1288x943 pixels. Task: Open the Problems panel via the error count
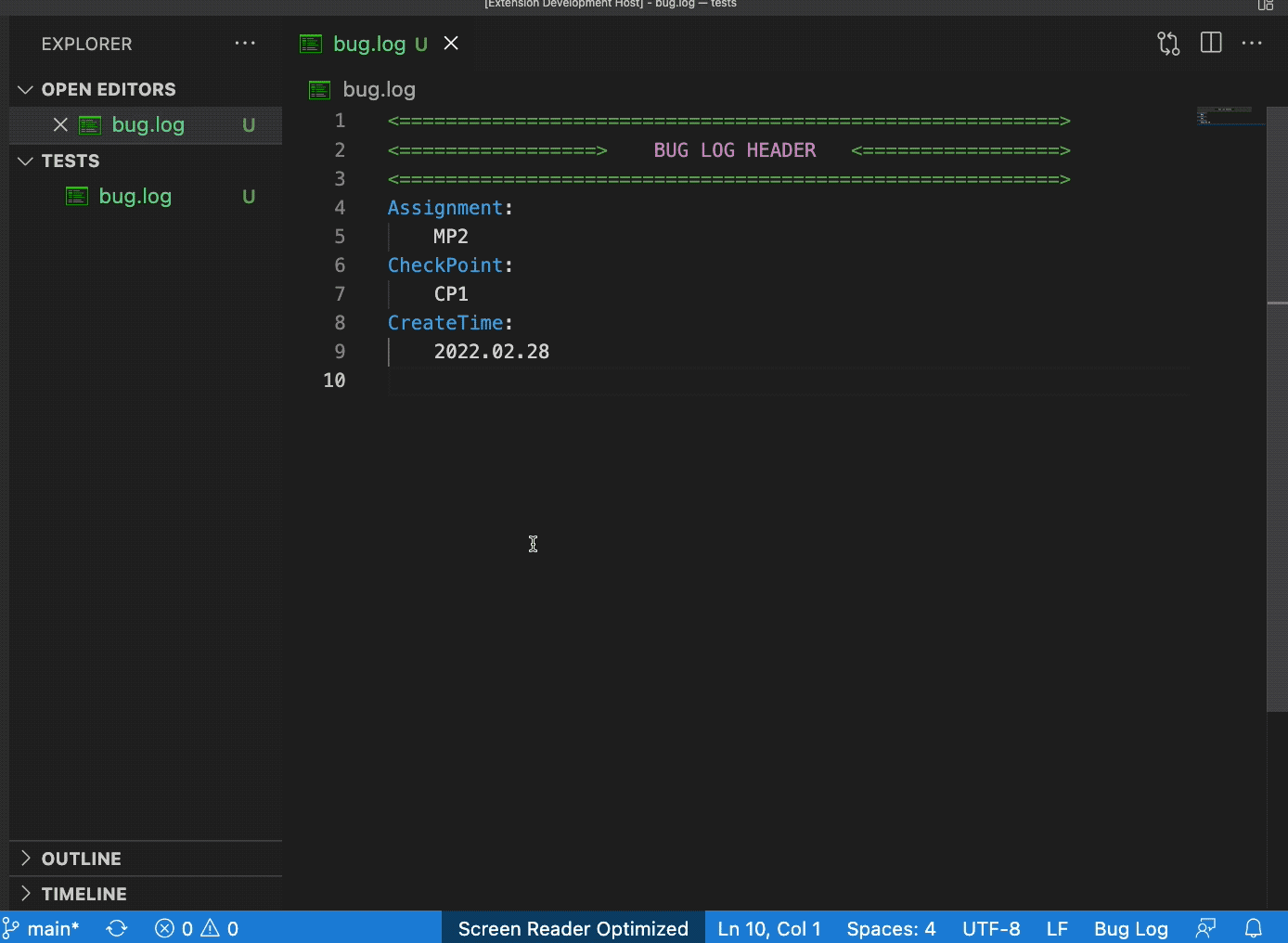(x=174, y=928)
